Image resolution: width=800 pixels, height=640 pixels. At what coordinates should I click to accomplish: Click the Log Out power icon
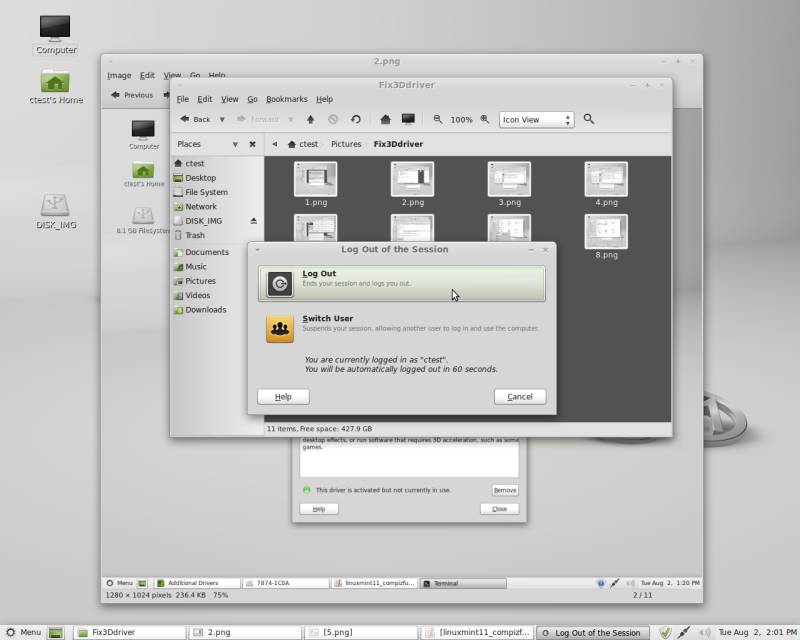point(280,283)
